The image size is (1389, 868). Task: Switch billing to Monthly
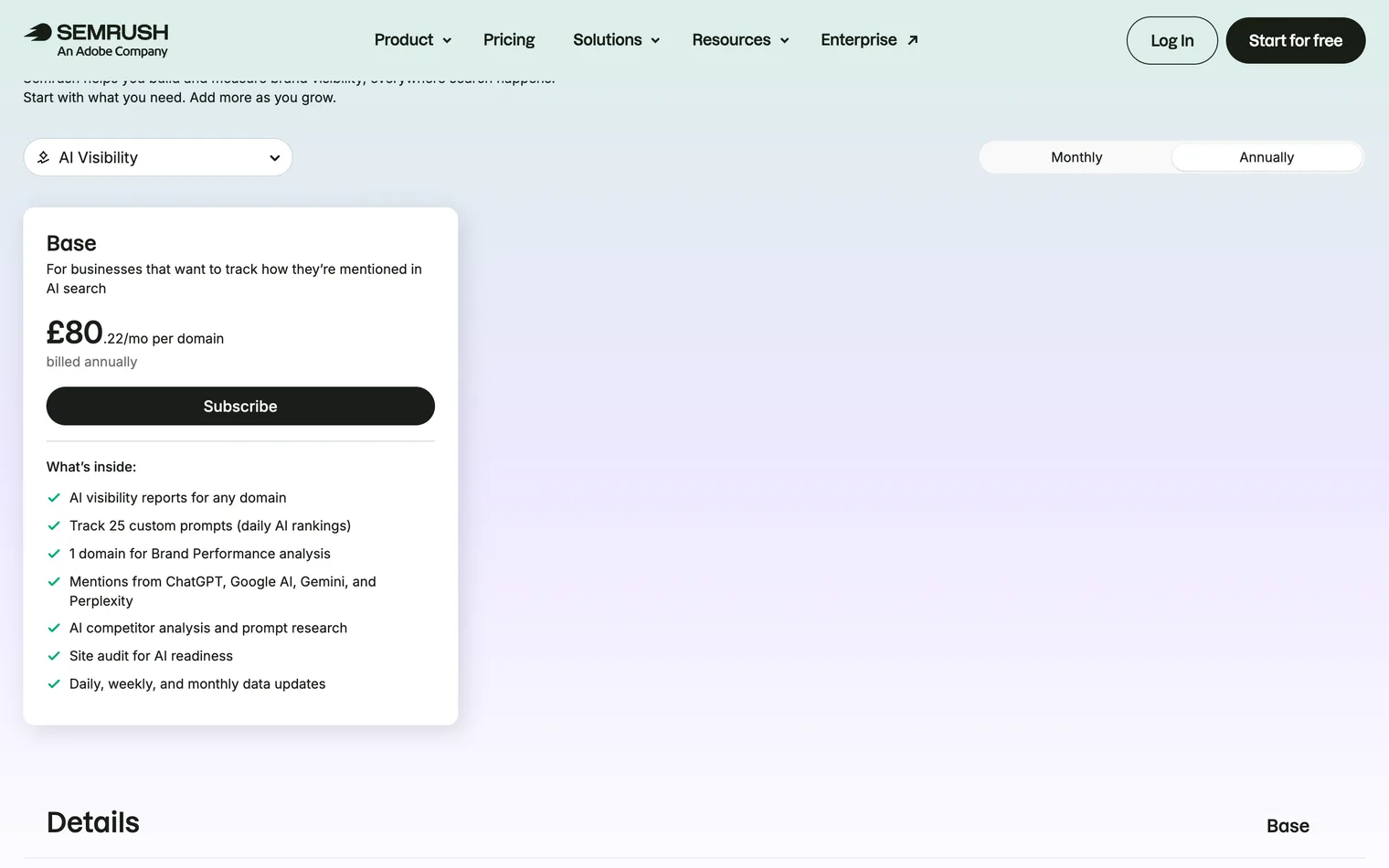[1076, 157]
